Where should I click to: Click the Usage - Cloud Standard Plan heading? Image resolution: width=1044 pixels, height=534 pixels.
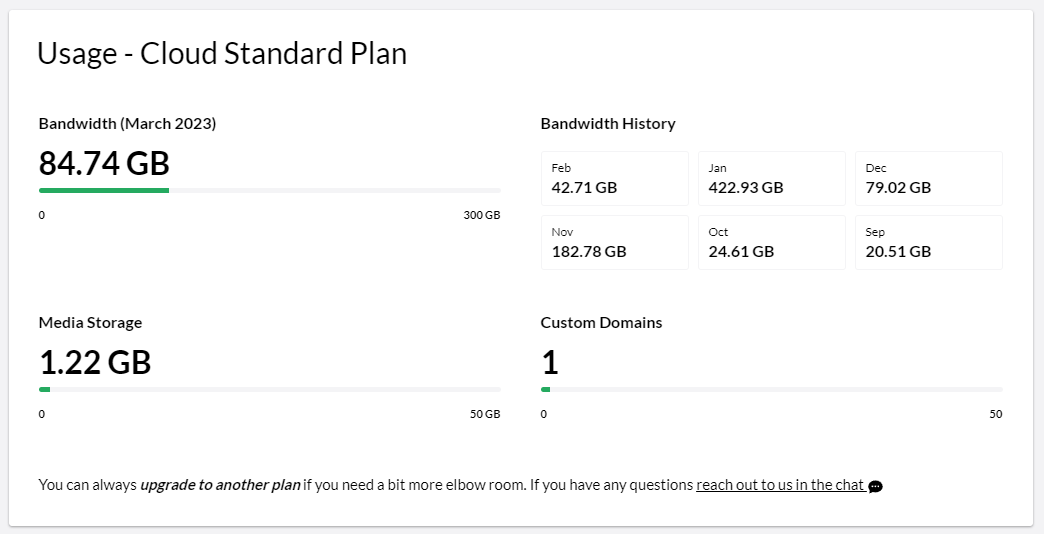tap(222, 53)
